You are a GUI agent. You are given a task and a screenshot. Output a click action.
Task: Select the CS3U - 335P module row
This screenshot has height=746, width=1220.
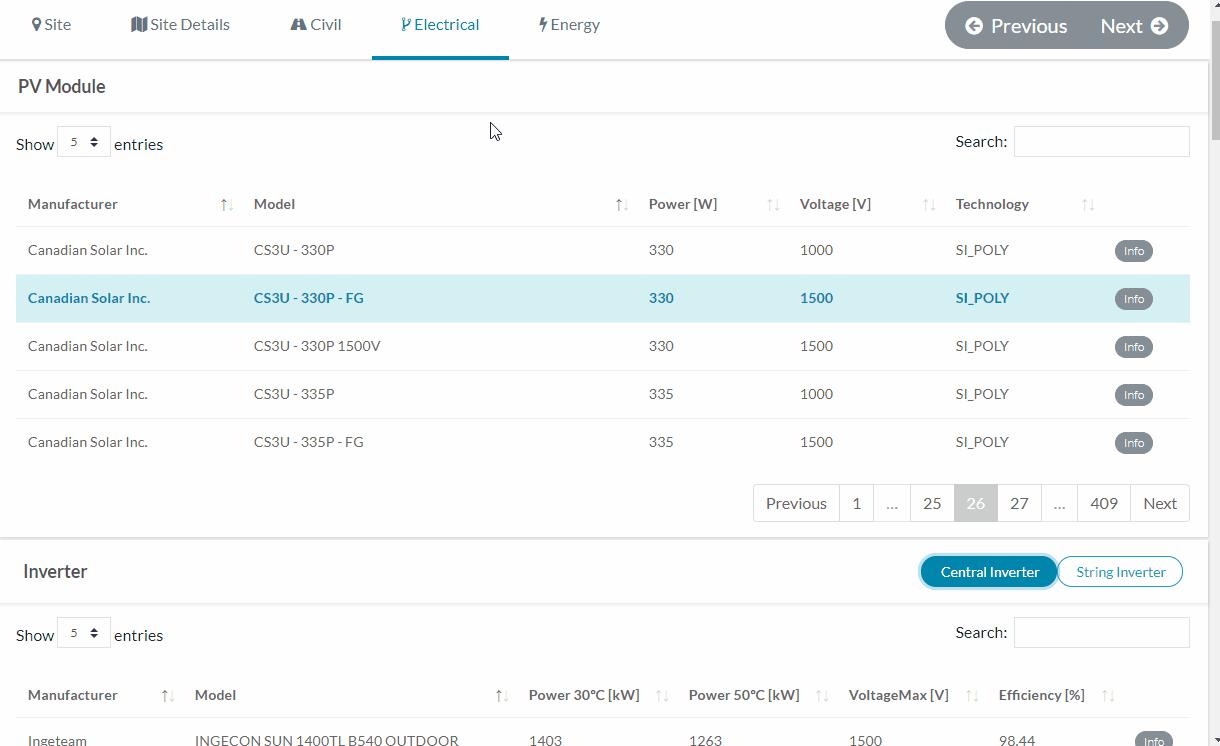[603, 394]
